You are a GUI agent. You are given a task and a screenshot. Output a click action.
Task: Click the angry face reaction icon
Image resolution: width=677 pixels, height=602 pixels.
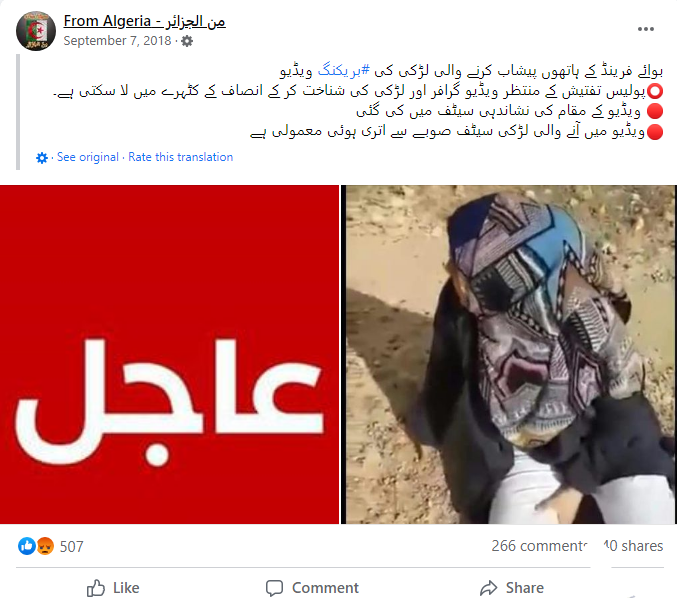pyautogui.click(x=45, y=546)
